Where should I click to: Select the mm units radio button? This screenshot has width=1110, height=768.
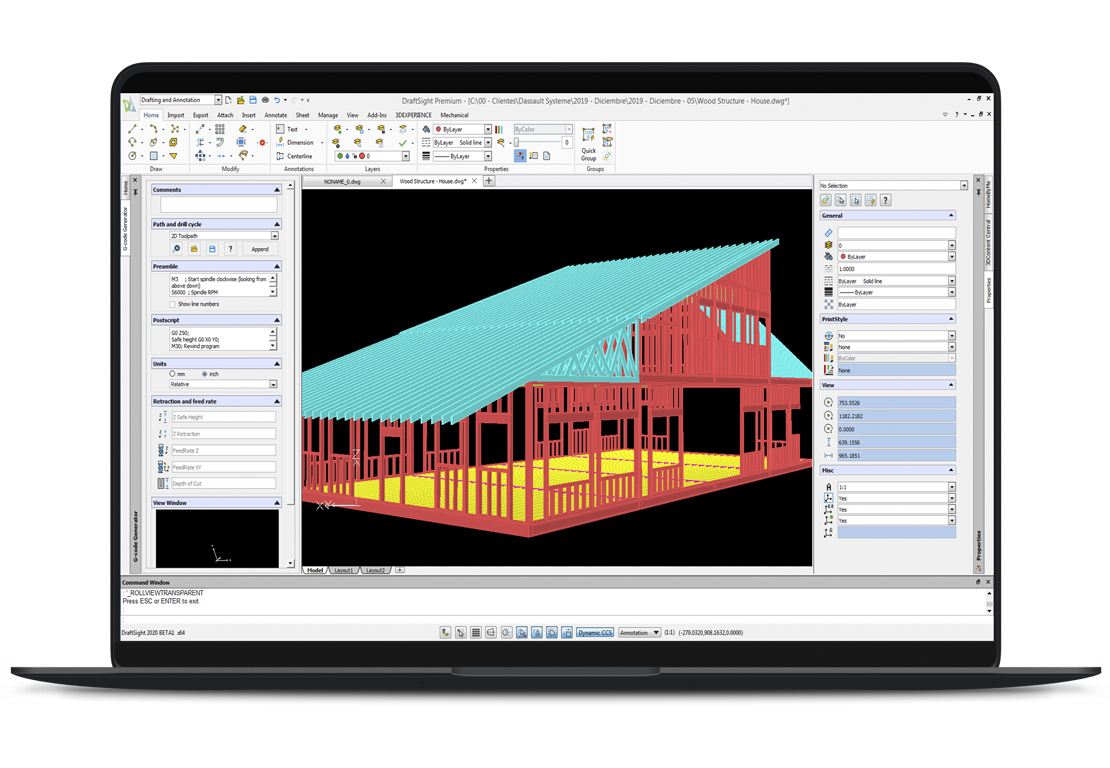172,373
